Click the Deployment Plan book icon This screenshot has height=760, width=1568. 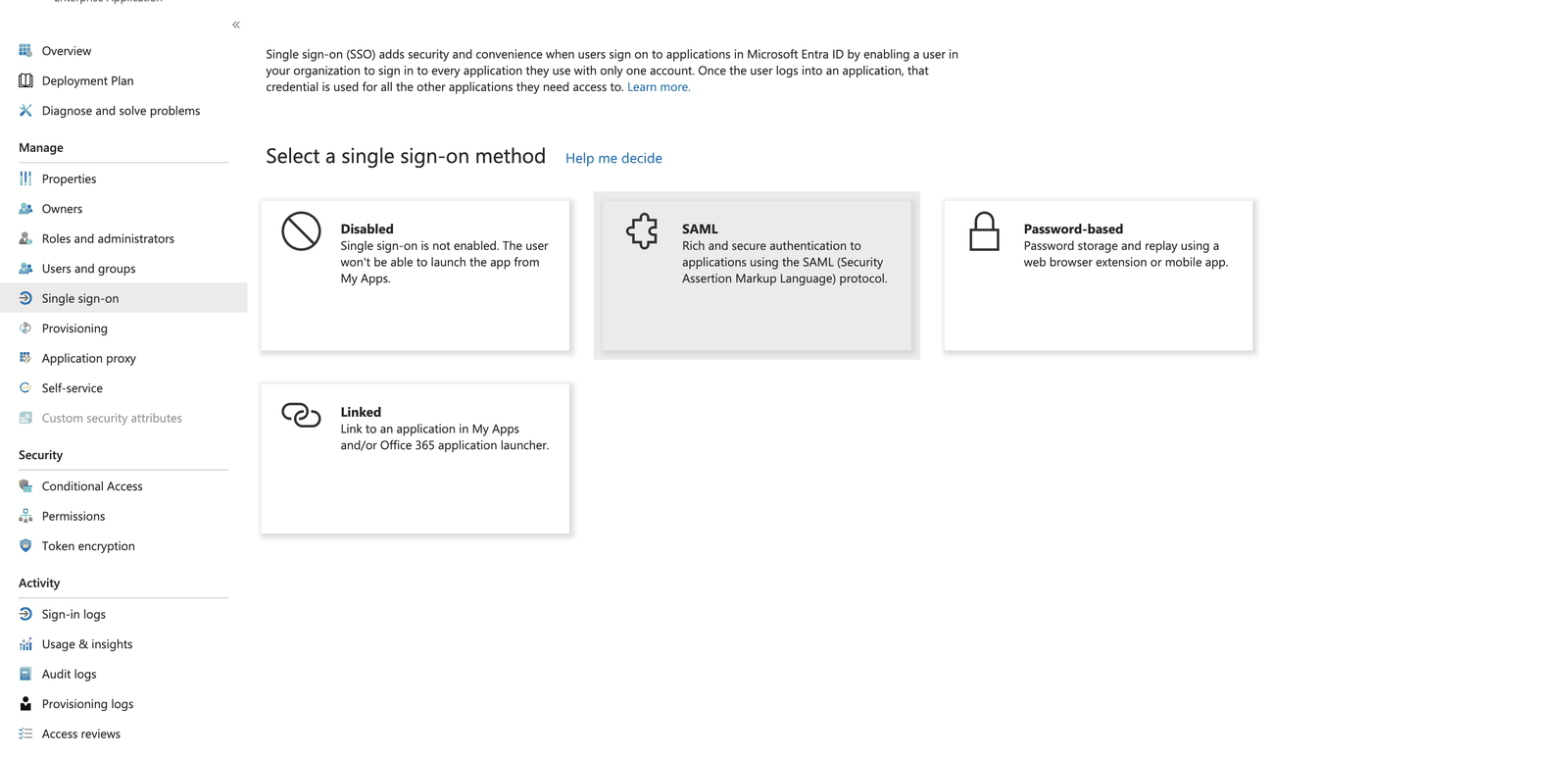point(25,80)
